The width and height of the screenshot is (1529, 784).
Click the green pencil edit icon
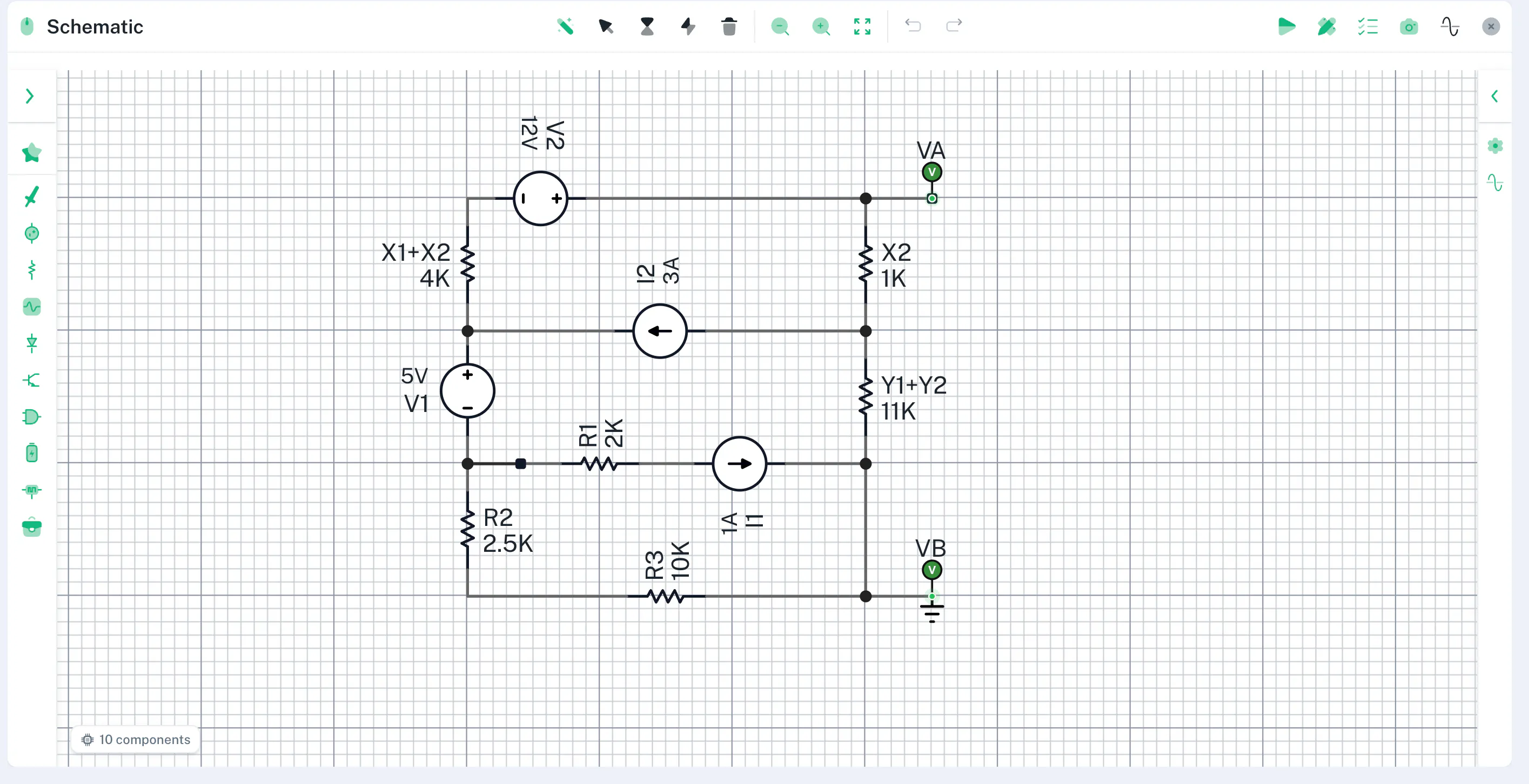click(1326, 26)
